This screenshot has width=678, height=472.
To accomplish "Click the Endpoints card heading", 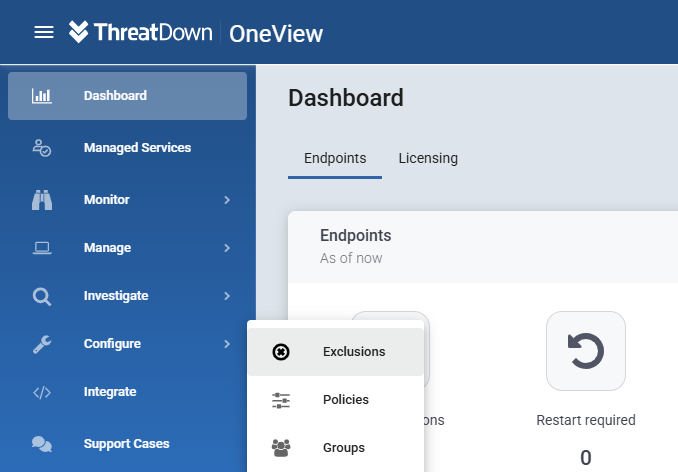I will click(x=355, y=236).
